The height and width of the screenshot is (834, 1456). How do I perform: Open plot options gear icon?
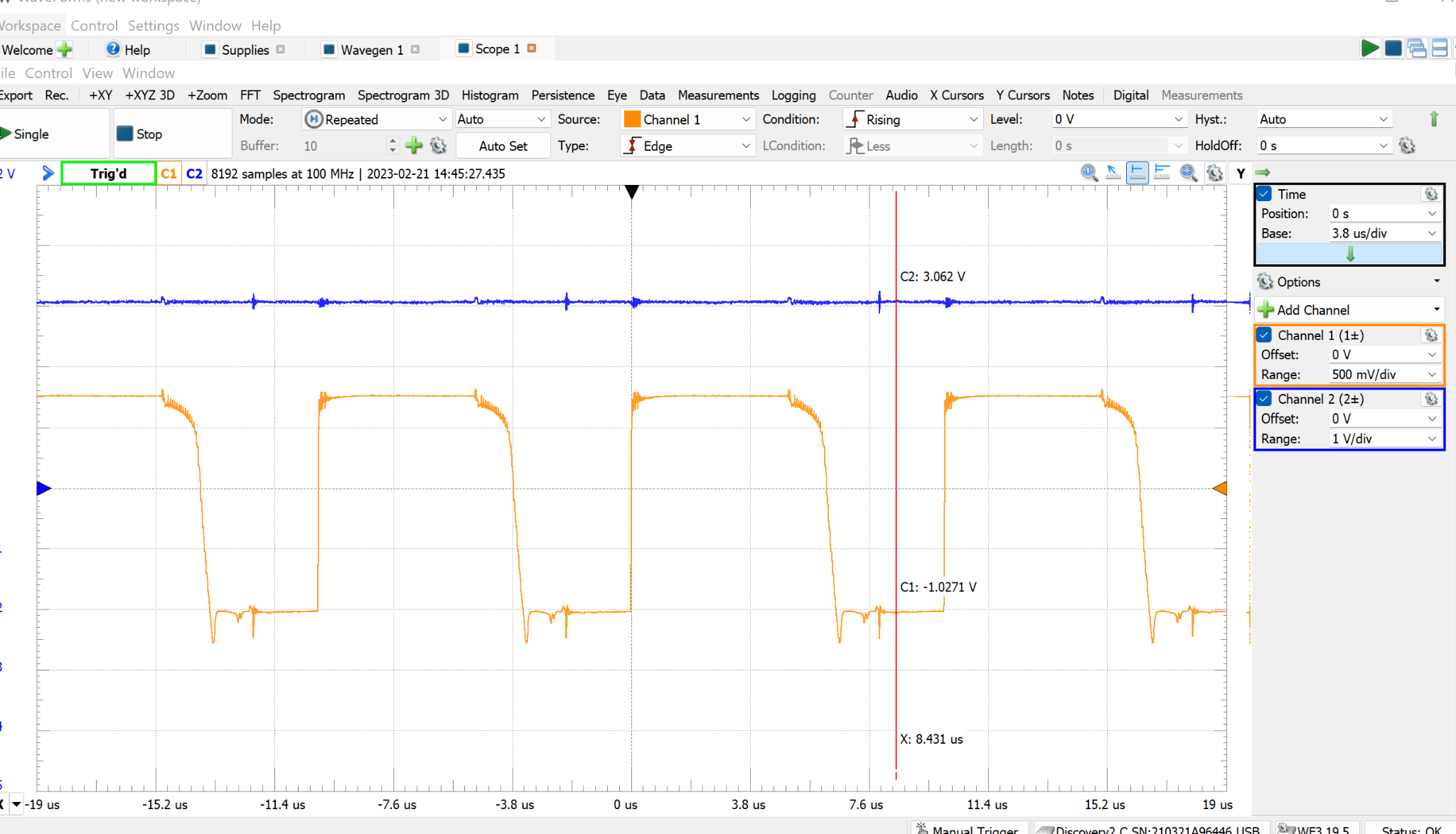(x=1214, y=173)
